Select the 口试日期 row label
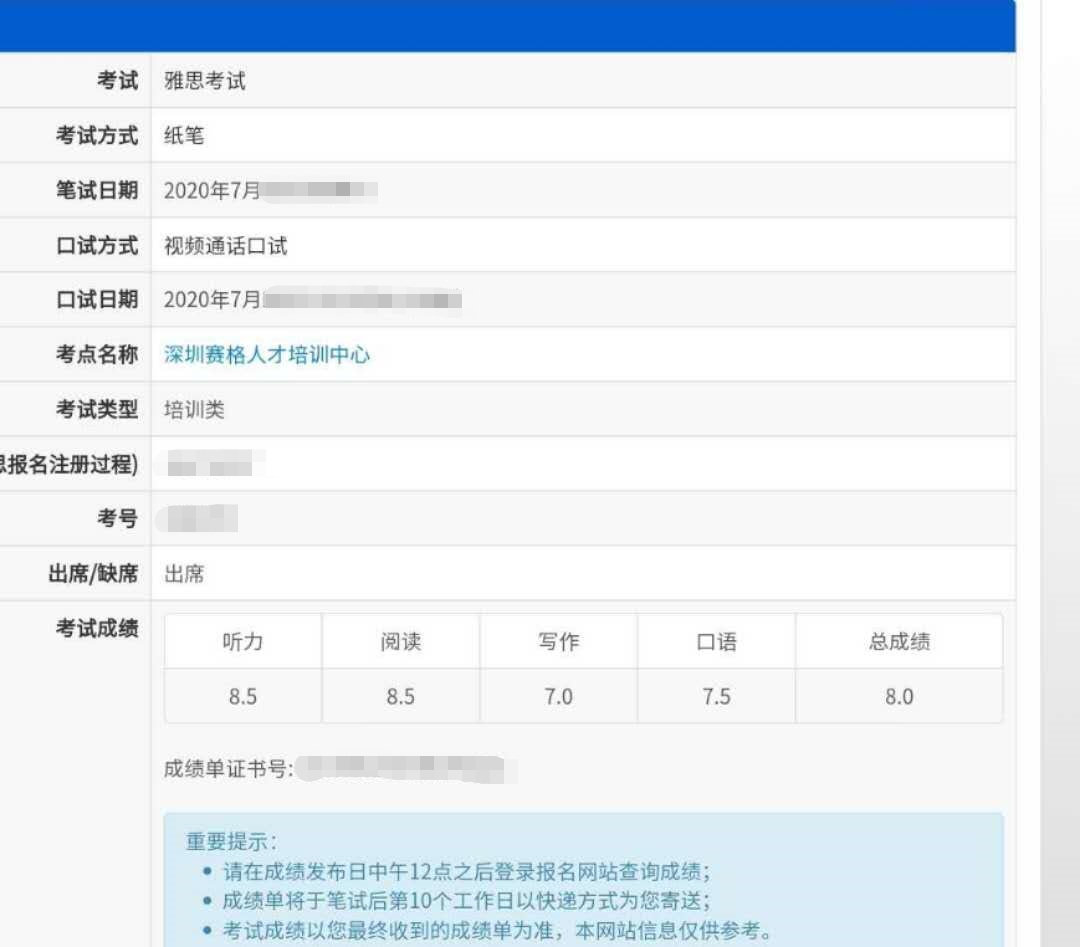This screenshot has width=1080, height=947. click(103, 299)
